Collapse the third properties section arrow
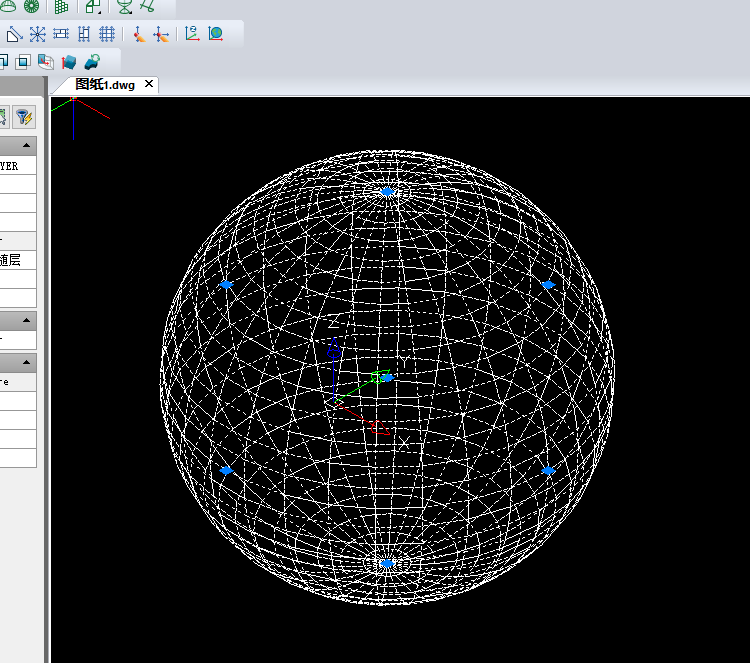750x663 pixels. [x=26, y=363]
